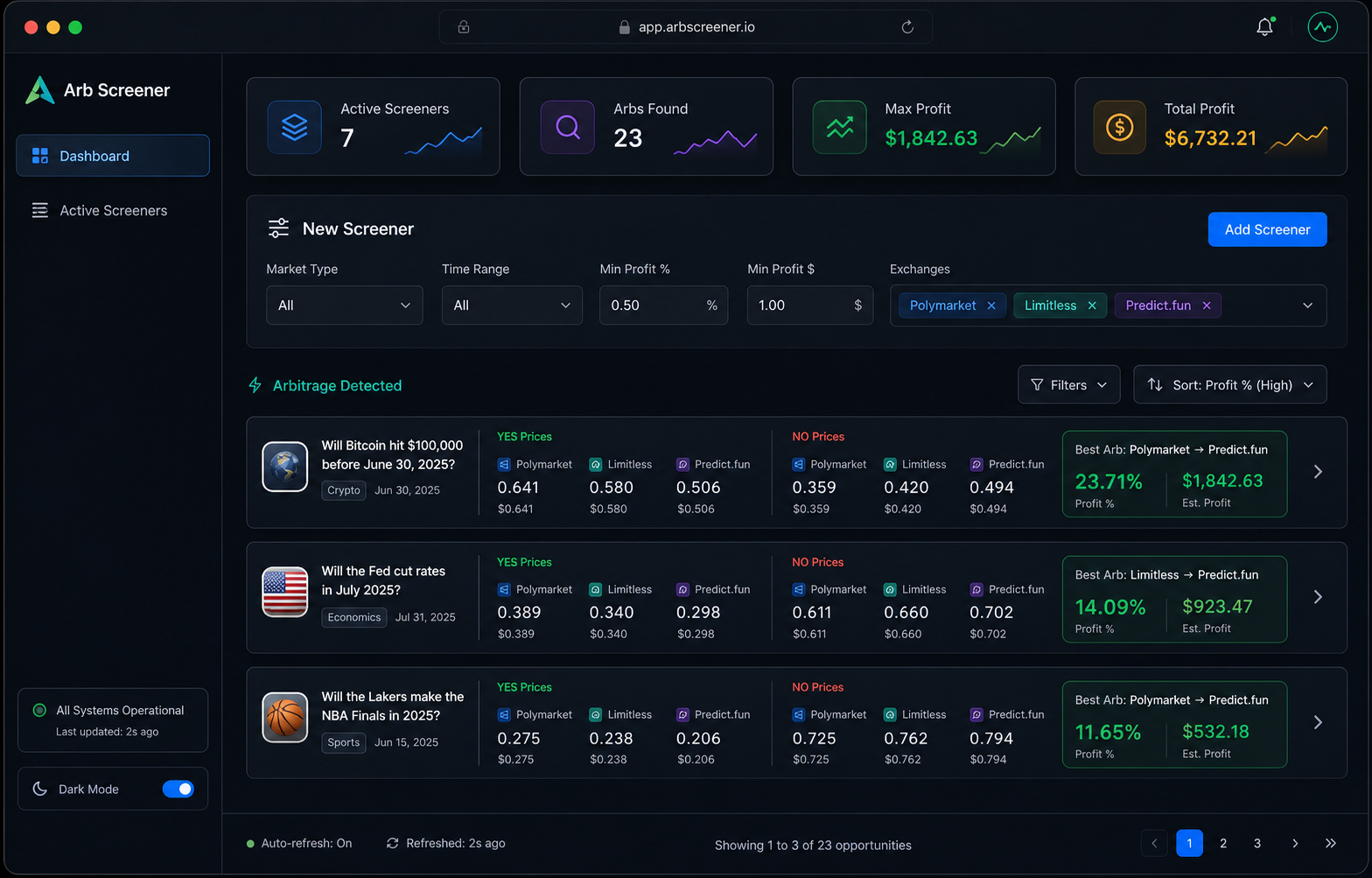
Task: Click the Arbitrage Detected lightning icon
Action: [x=255, y=385]
